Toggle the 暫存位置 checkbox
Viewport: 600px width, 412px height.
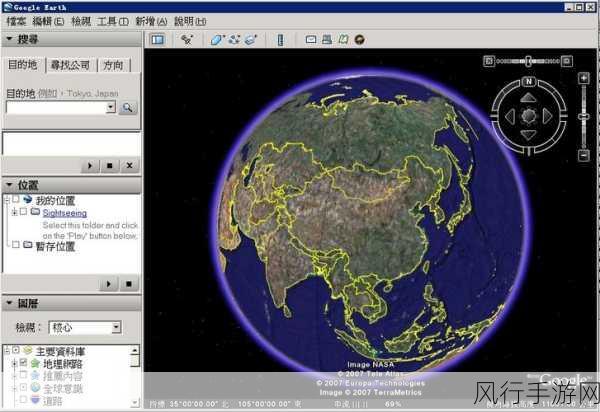(x=16, y=245)
